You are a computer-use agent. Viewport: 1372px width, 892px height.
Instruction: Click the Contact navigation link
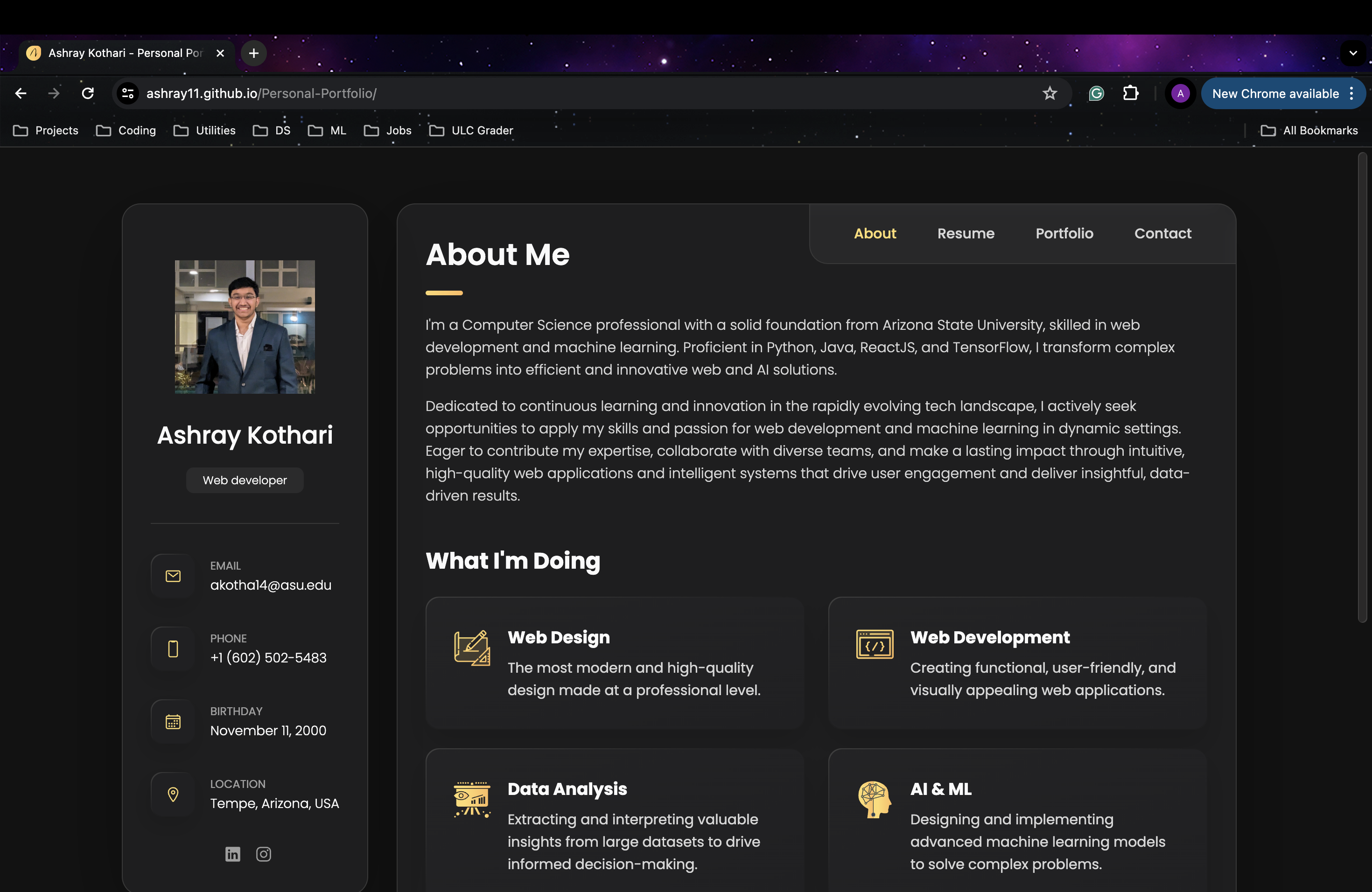click(1163, 233)
